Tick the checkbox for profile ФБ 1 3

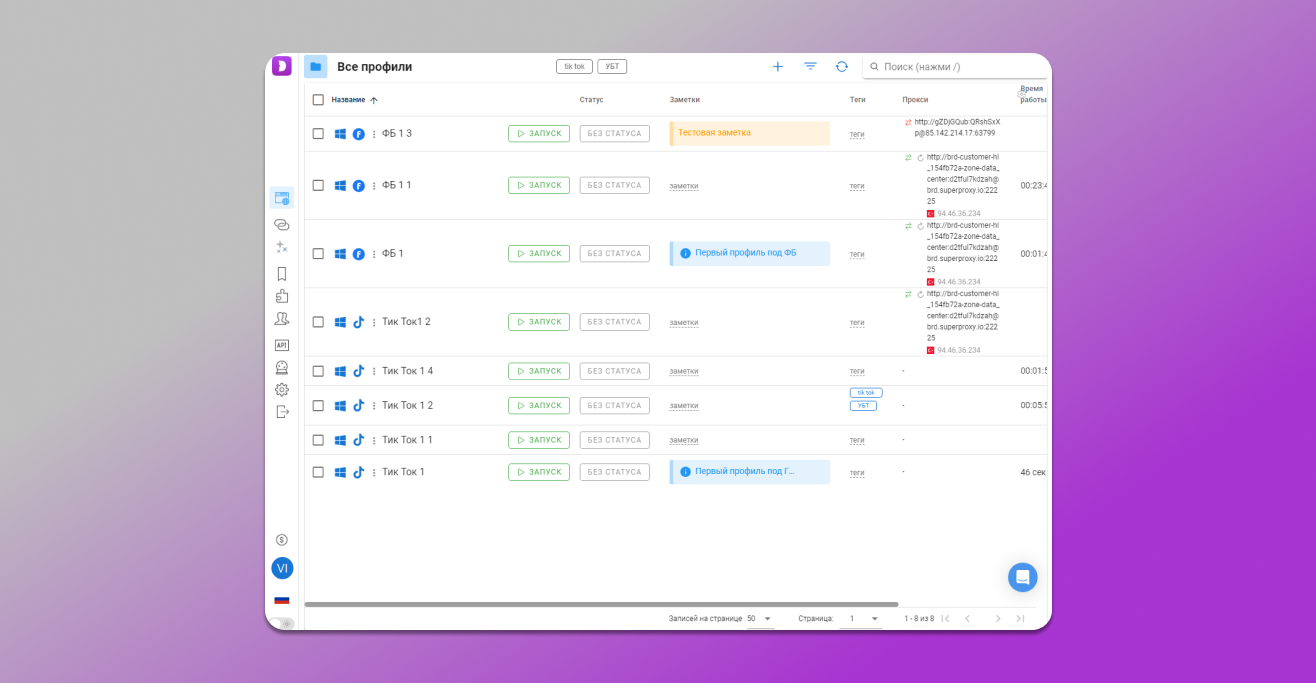(x=318, y=134)
